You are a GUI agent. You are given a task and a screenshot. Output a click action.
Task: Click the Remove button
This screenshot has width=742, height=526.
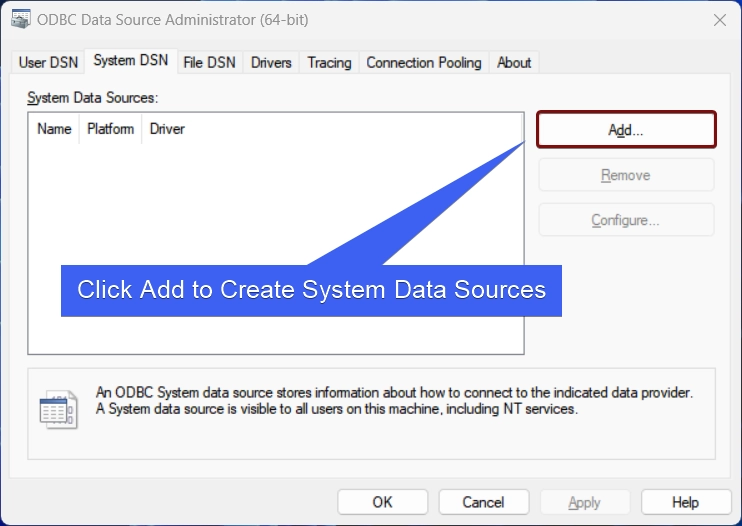coord(626,175)
